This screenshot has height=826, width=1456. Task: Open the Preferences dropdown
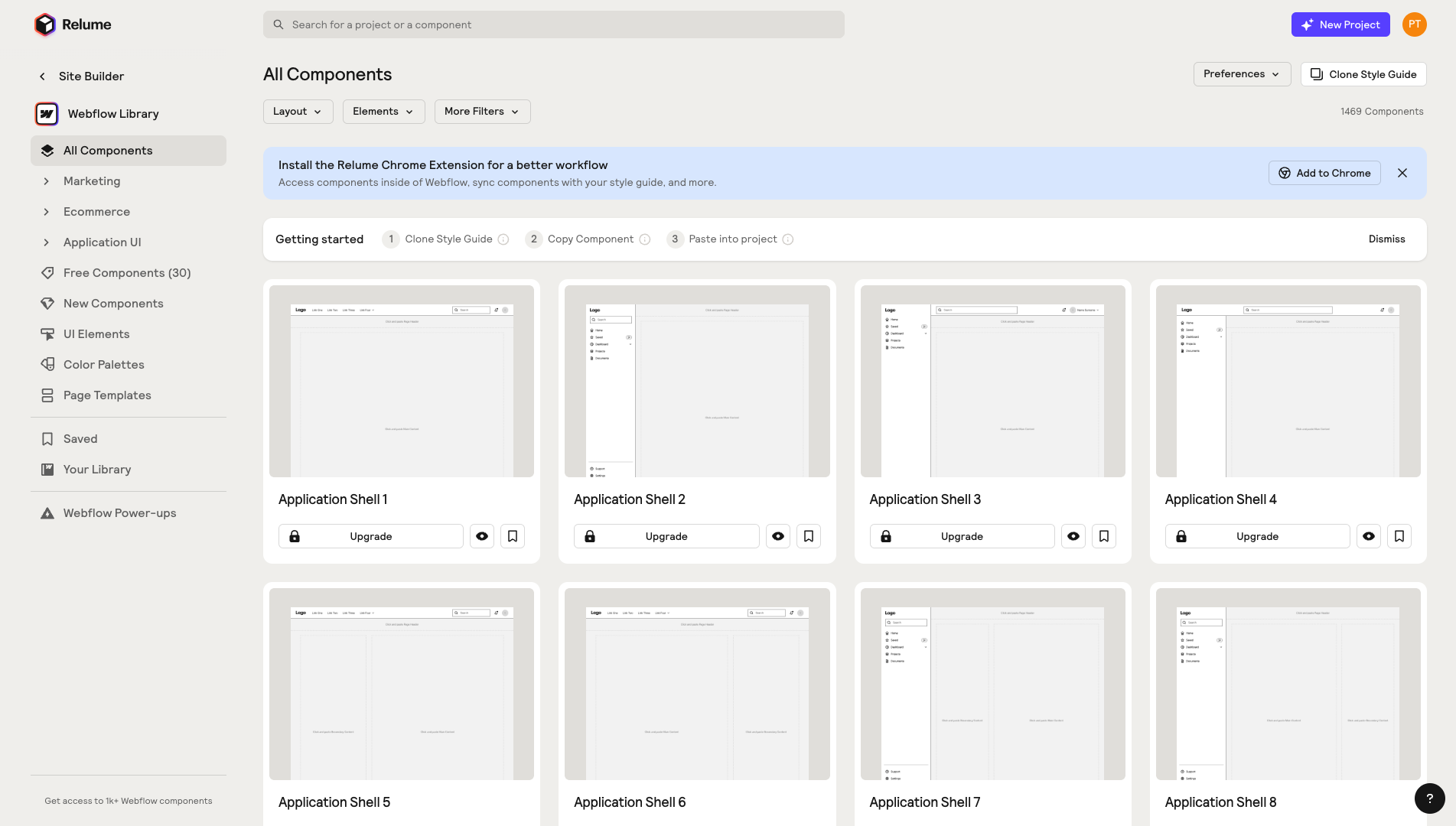coord(1241,74)
